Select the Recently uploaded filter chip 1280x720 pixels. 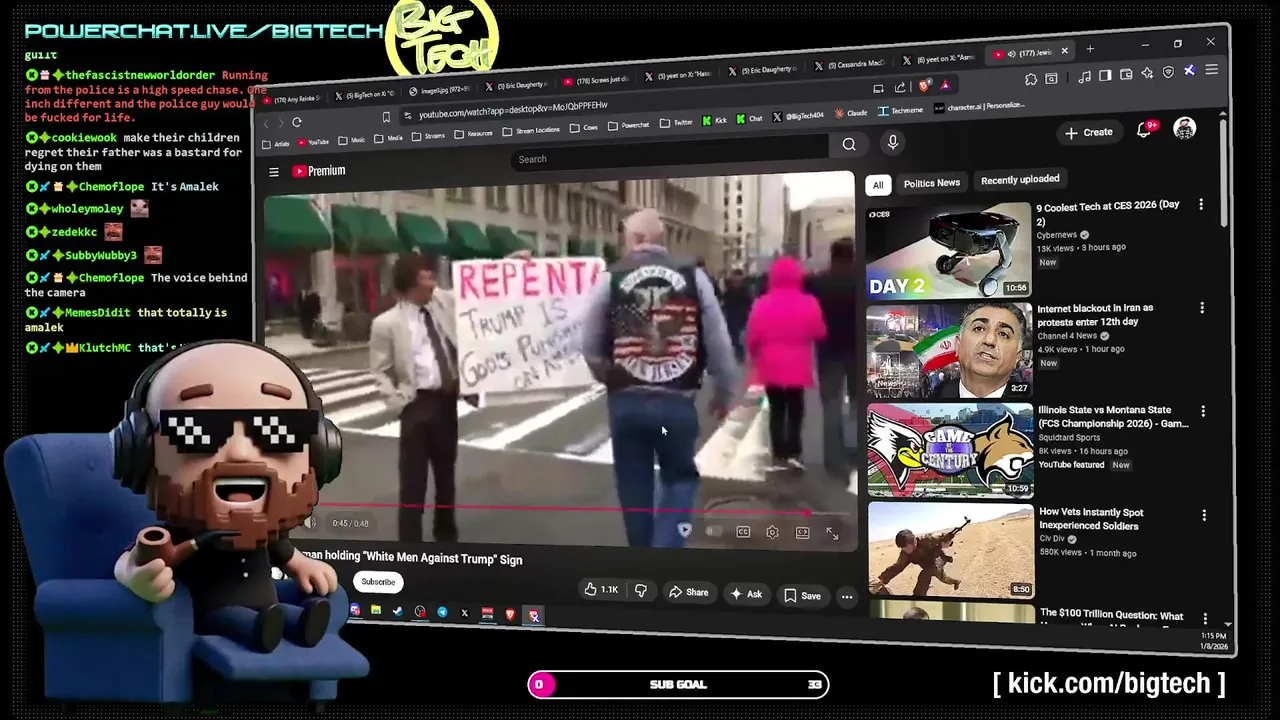click(1020, 180)
